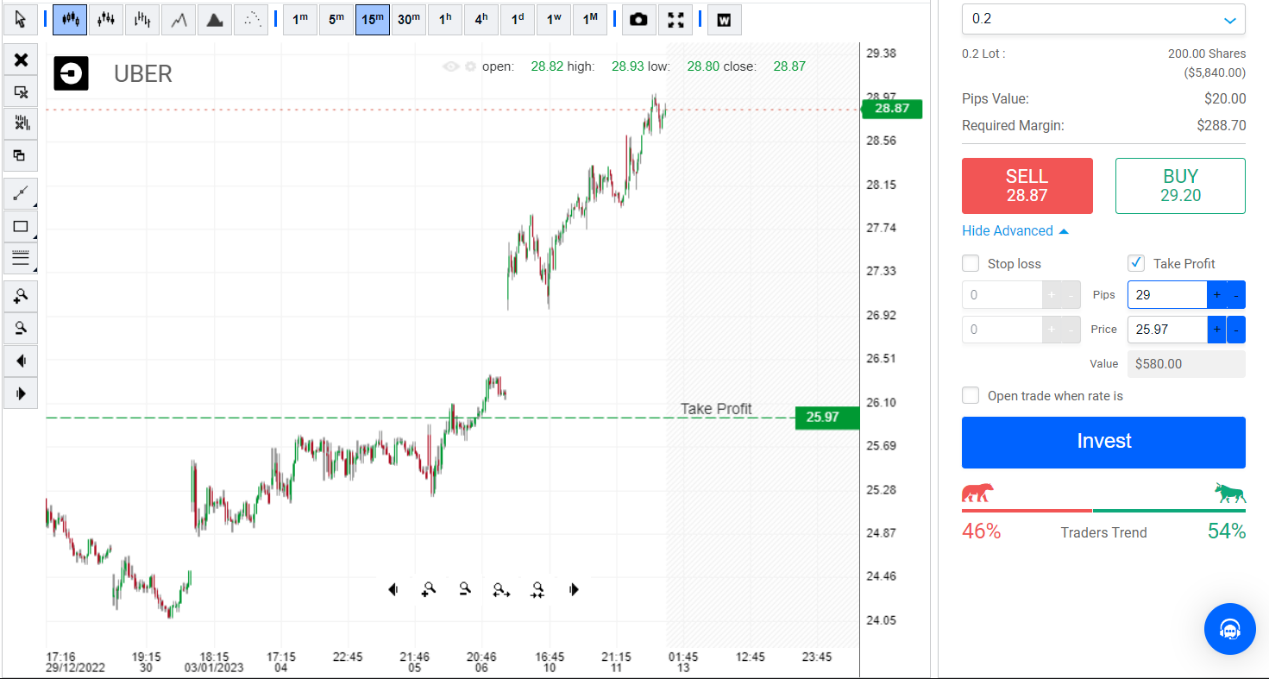Image resolution: width=1269 pixels, height=679 pixels.
Task: Click the Take Profit pips field
Action: (x=1167, y=295)
